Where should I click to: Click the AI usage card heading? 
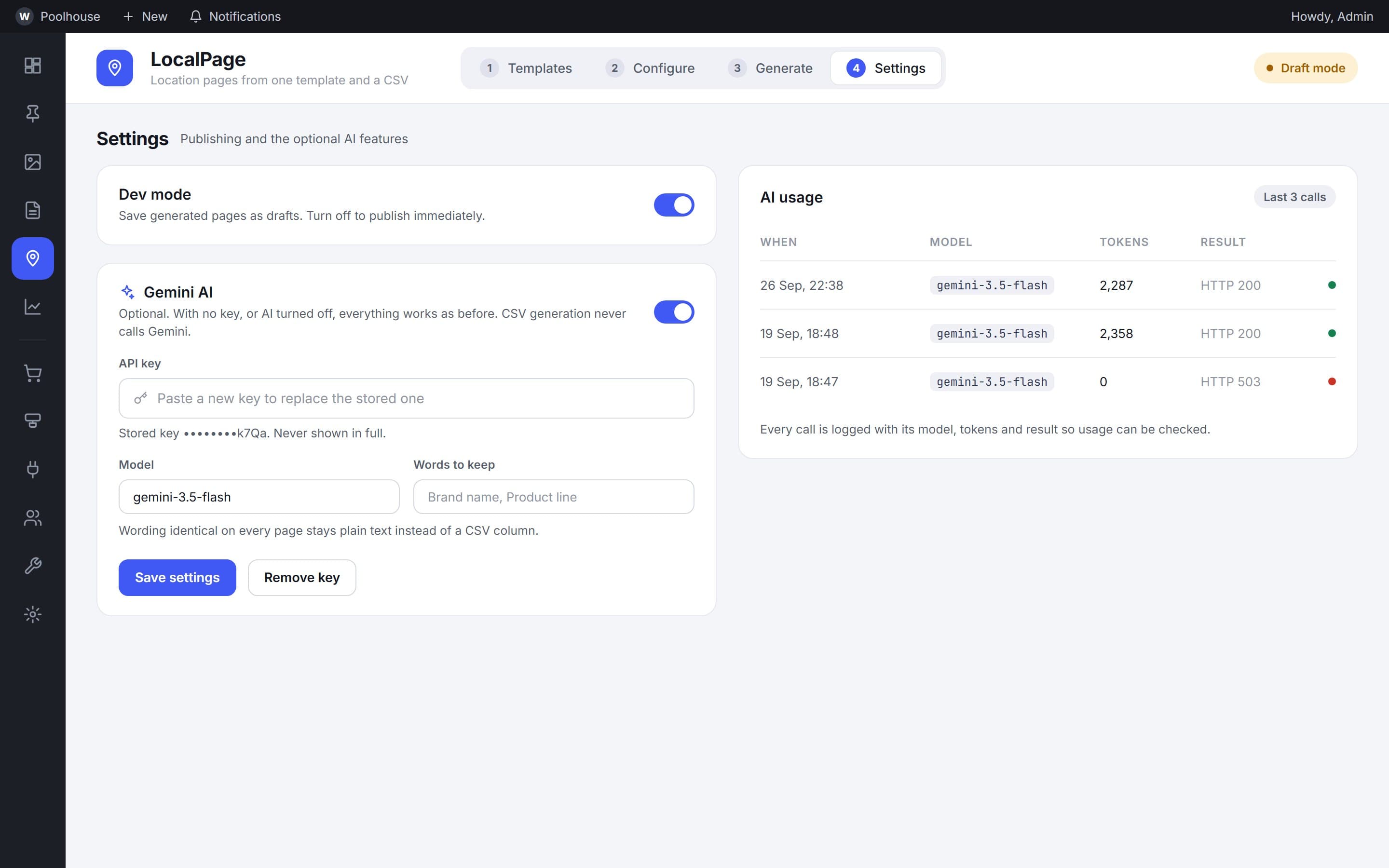[x=791, y=198]
